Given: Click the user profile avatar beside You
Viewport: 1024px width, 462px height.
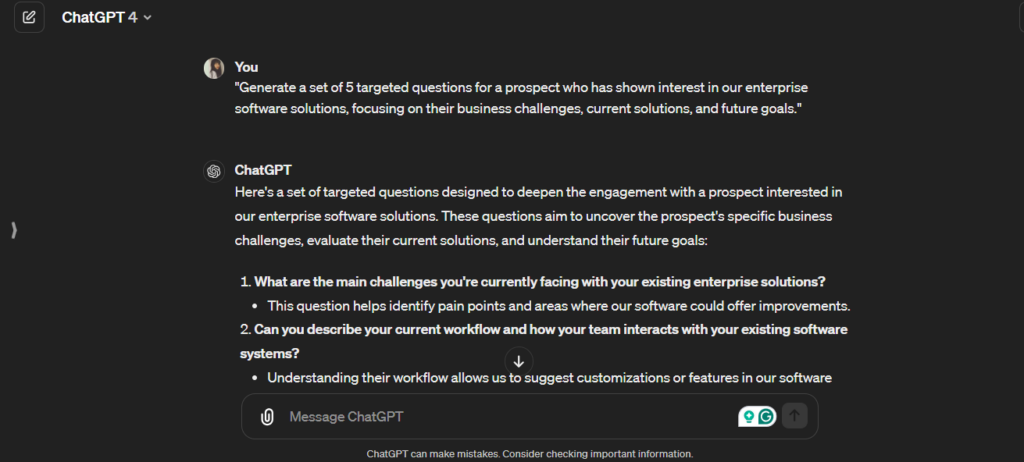Looking at the screenshot, I should (x=214, y=68).
